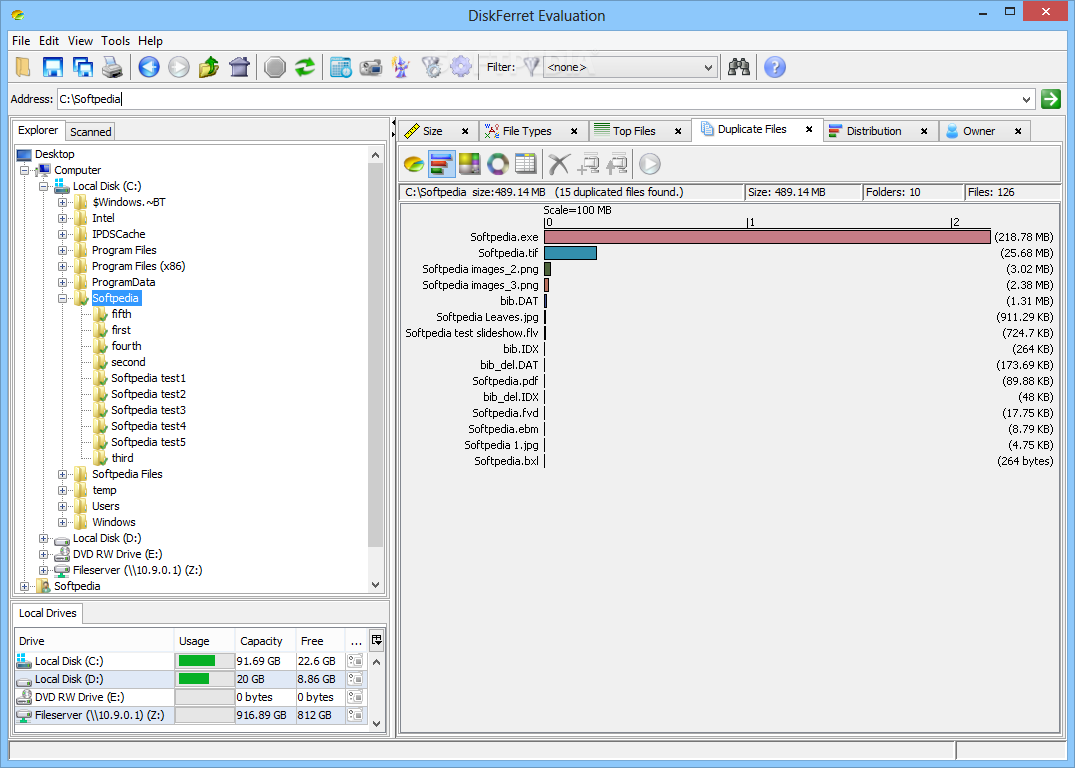Collapse the Local Disk (C:) tree node
This screenshot has width=1075, height=768.
tap(43, 187)
